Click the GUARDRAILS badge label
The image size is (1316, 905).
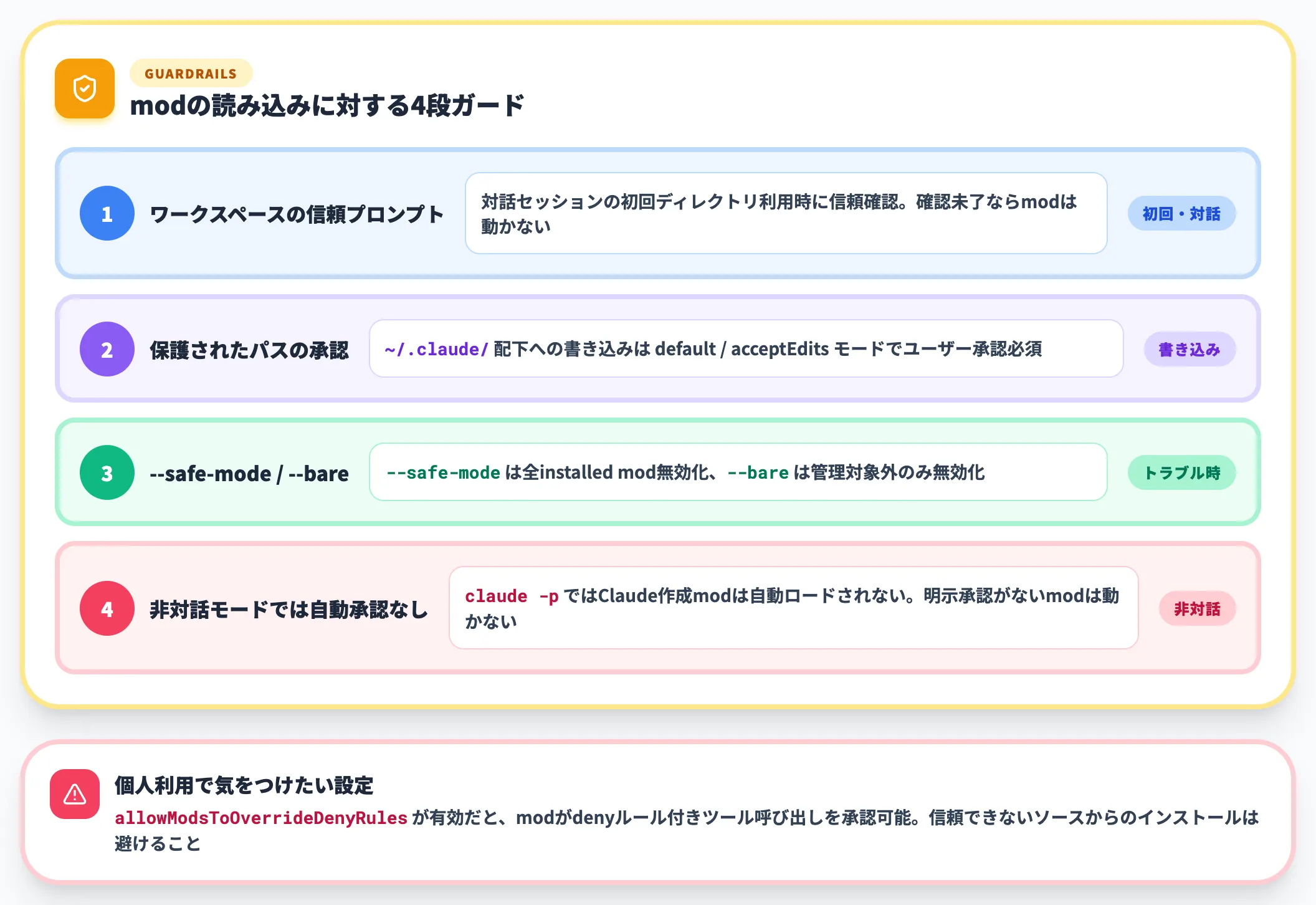(191, 74)
